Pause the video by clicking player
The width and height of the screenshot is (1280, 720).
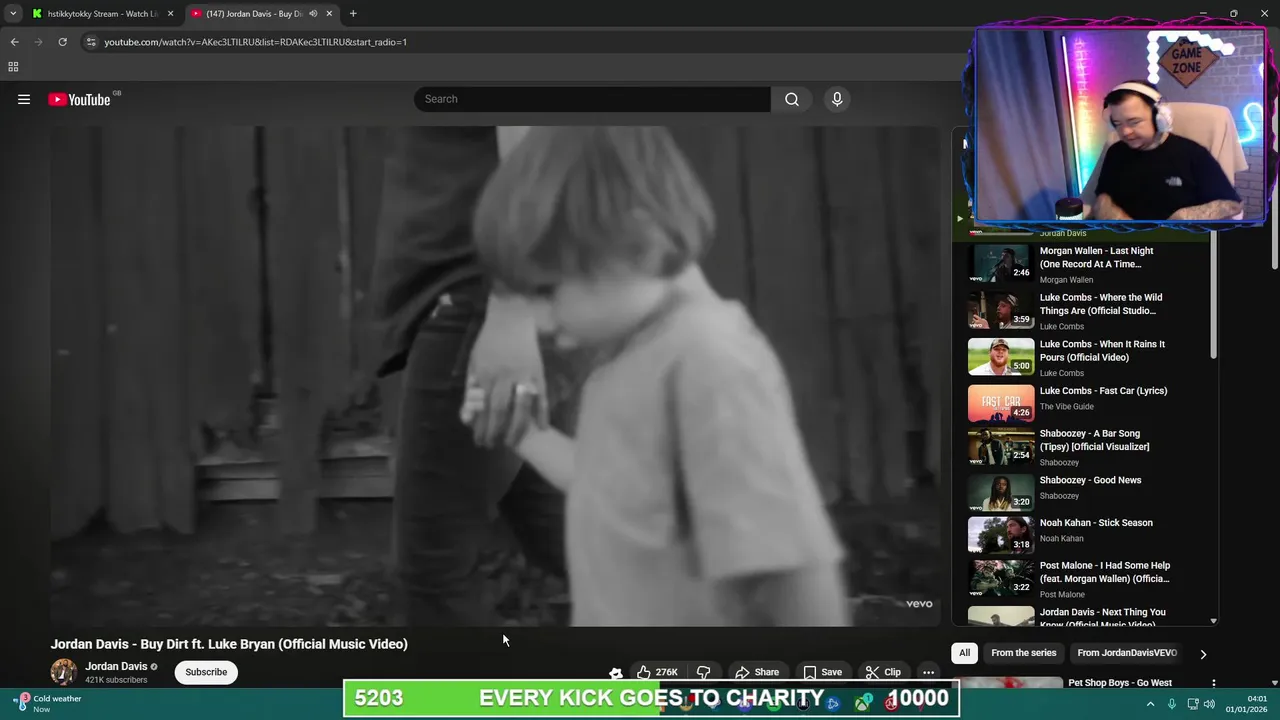(x=495, y=375)
